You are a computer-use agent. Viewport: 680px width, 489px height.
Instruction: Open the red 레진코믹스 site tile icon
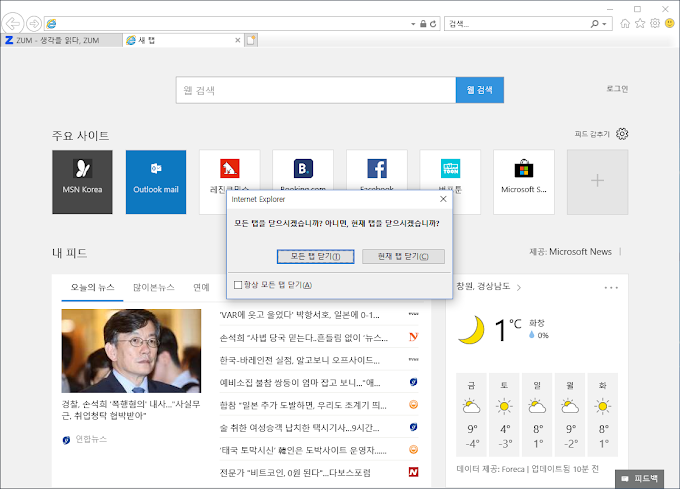[229, 169]
